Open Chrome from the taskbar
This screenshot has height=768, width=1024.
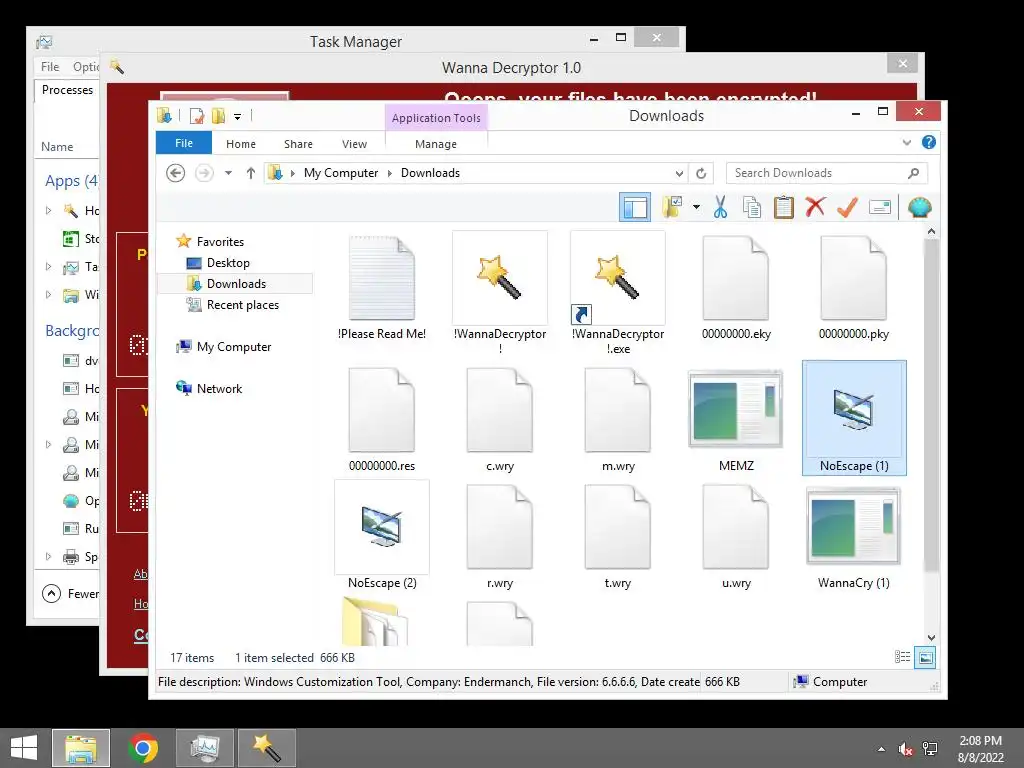pyautogui.click(x=143, y=748)
